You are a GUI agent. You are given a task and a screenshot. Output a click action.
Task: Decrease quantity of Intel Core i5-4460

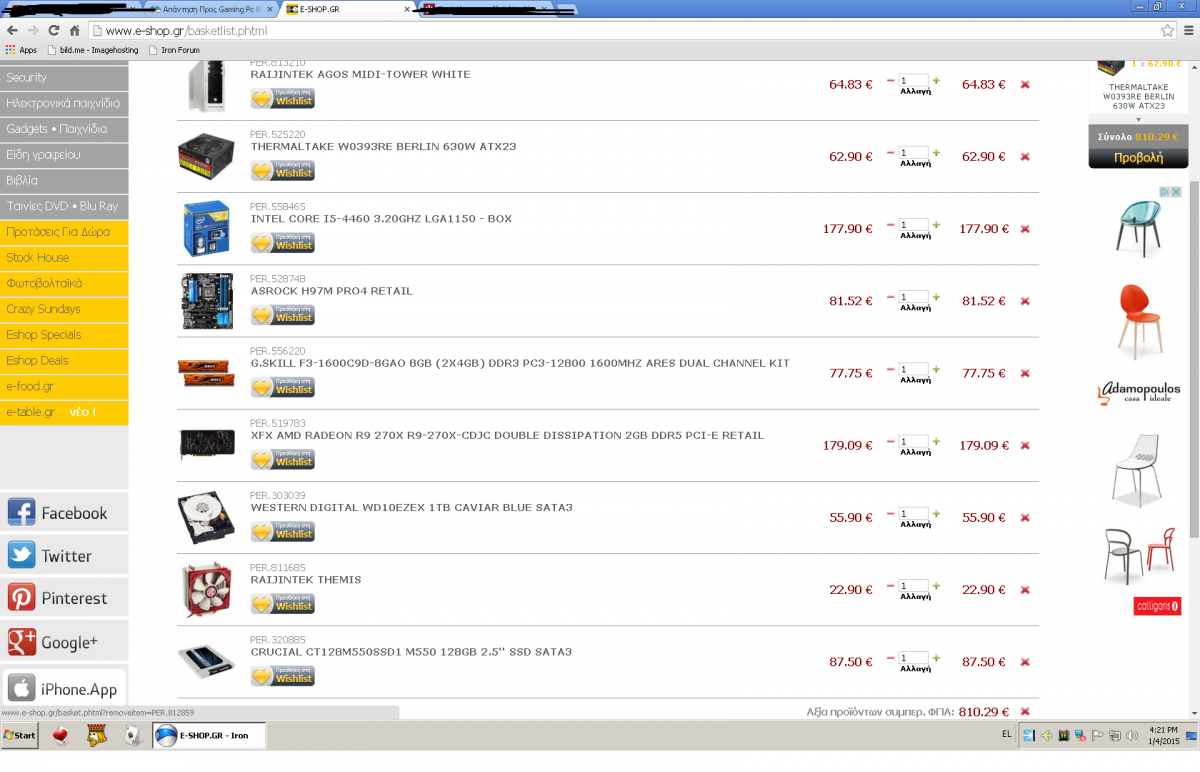pos(891,225)
